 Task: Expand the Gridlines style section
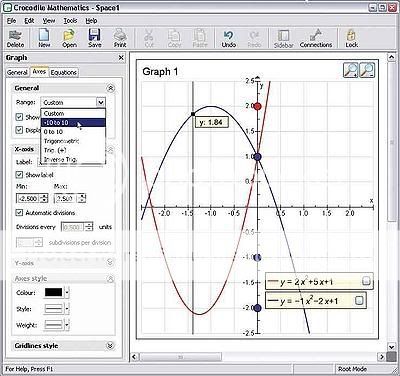click(111, 346)
